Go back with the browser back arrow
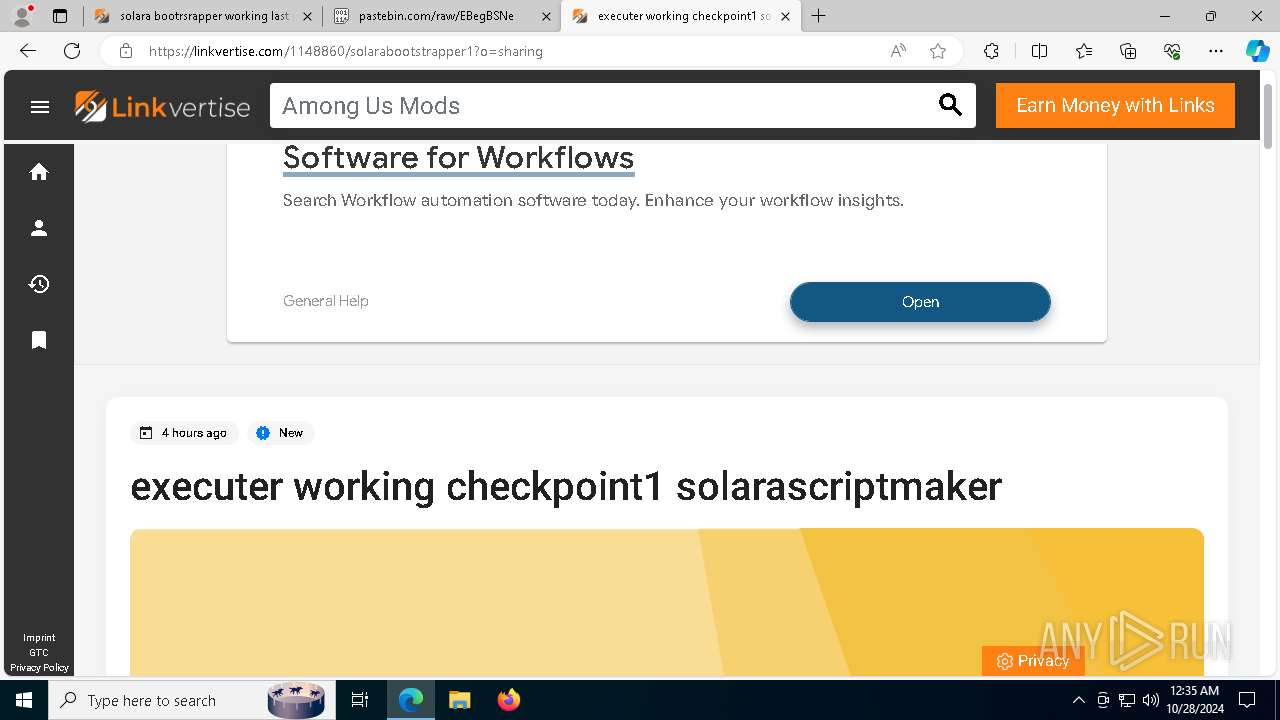The height and width of the screenshot is (720, 1280). (28, 51)
